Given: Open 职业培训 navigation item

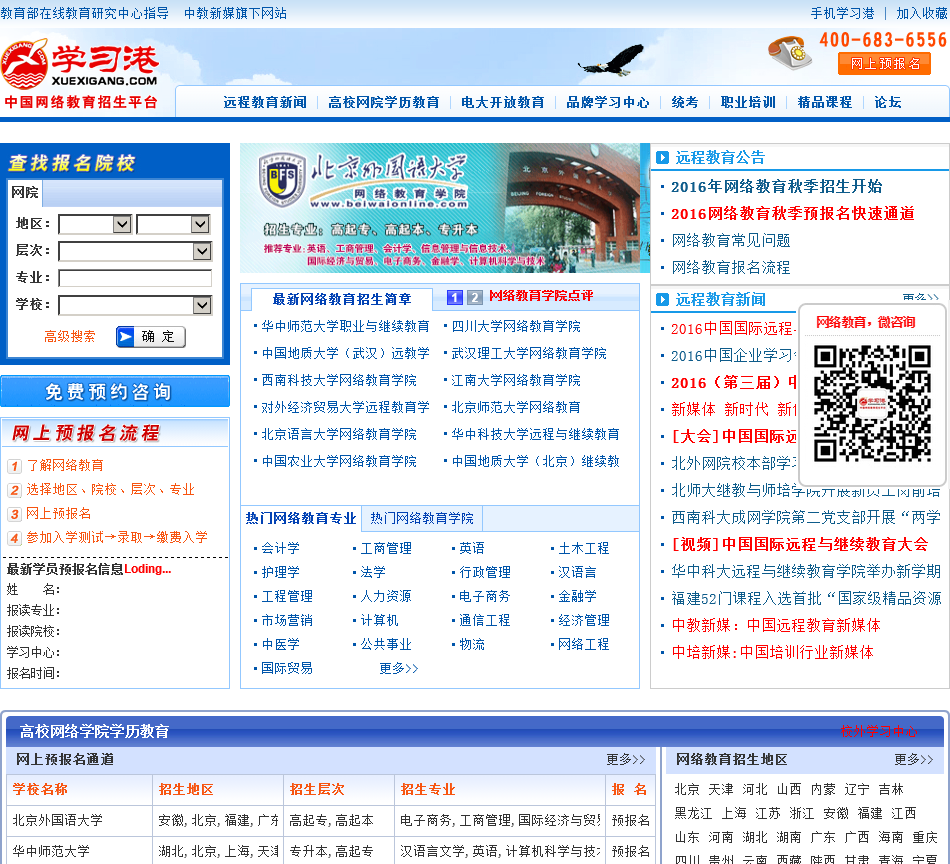Looking at the screenshot, I should pos(748,102).
